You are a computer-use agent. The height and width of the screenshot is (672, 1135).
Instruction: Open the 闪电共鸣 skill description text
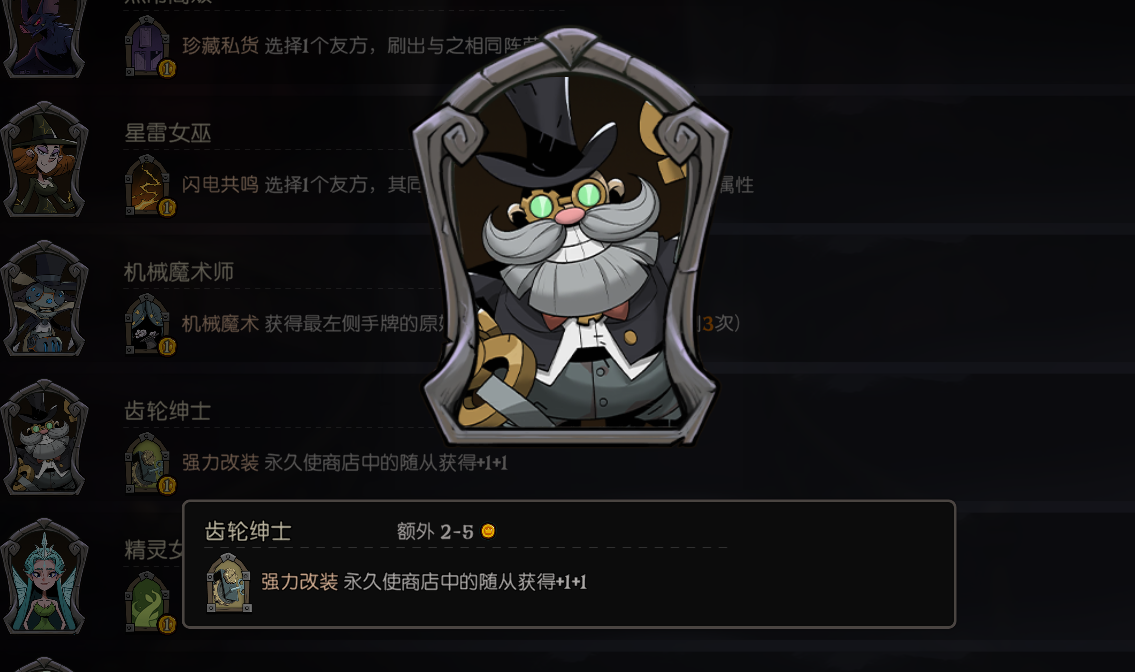(304, 185)
